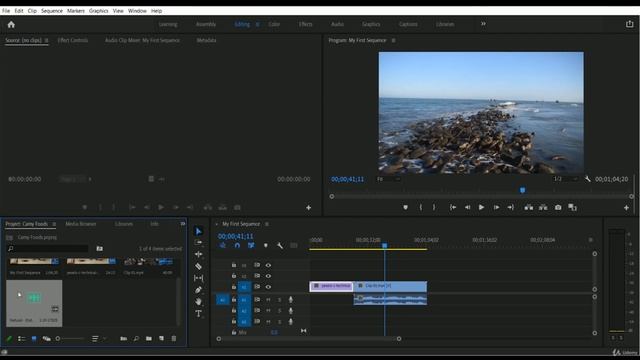Click the trash Clear icon in Project panel
The image size is (640, 360).
click(174, 338)
